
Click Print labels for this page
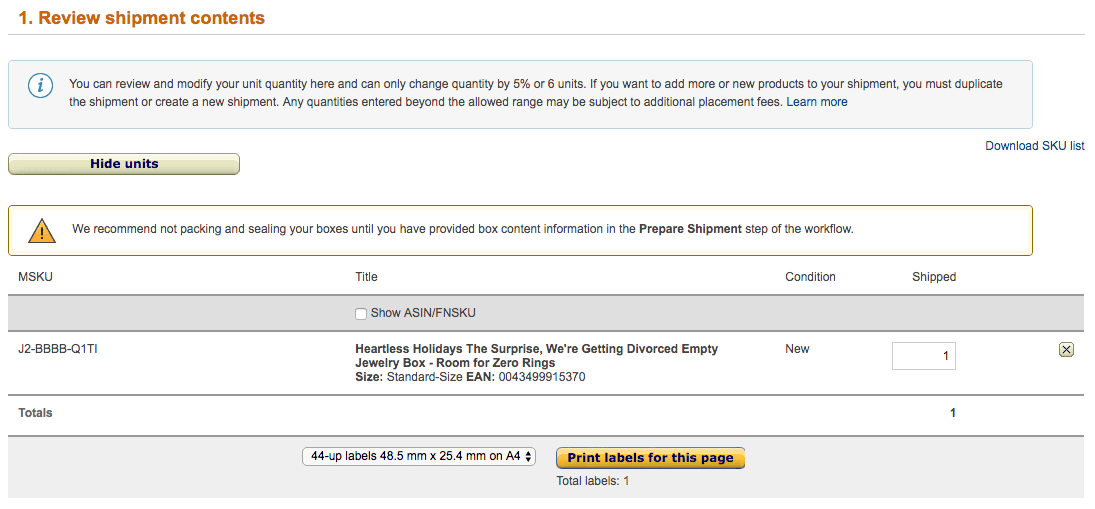point(650,458)
